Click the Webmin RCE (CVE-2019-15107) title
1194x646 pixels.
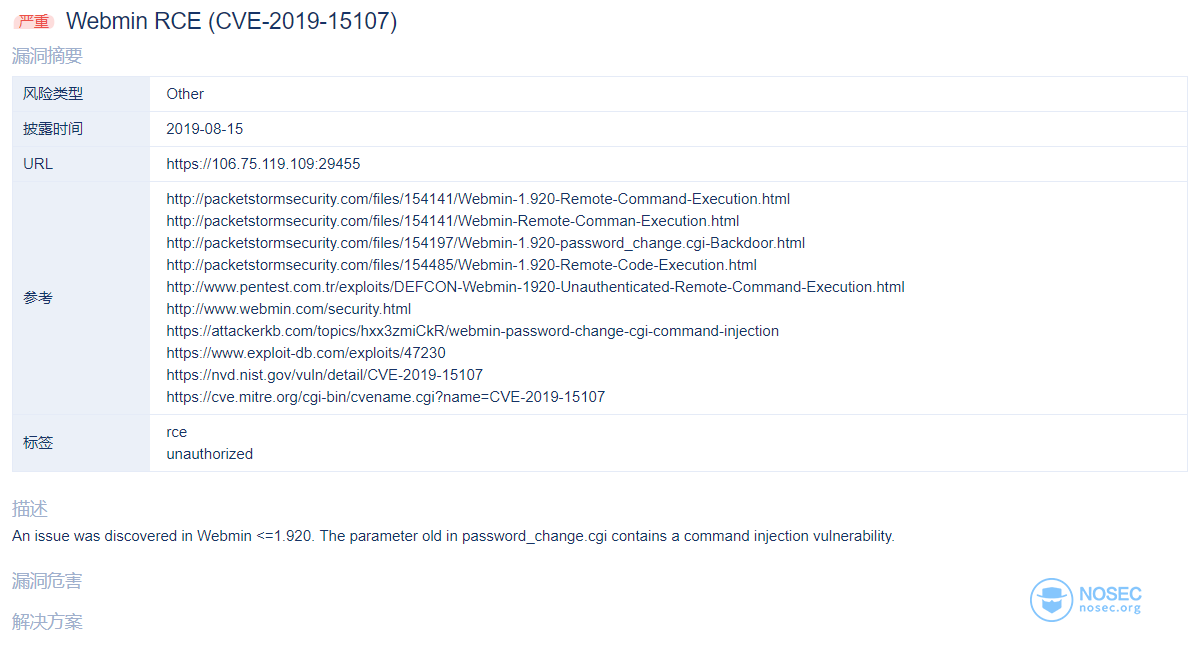click(231, 21)
